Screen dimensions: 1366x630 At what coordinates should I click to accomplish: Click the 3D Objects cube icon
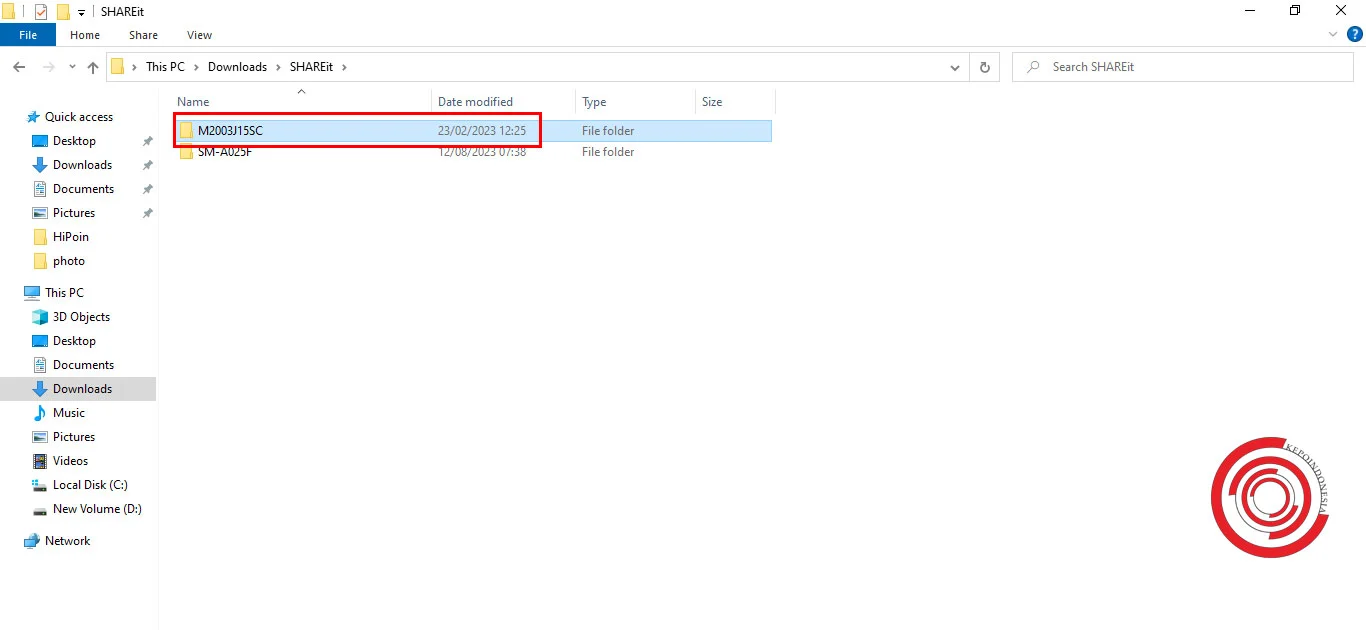(40, 317)
